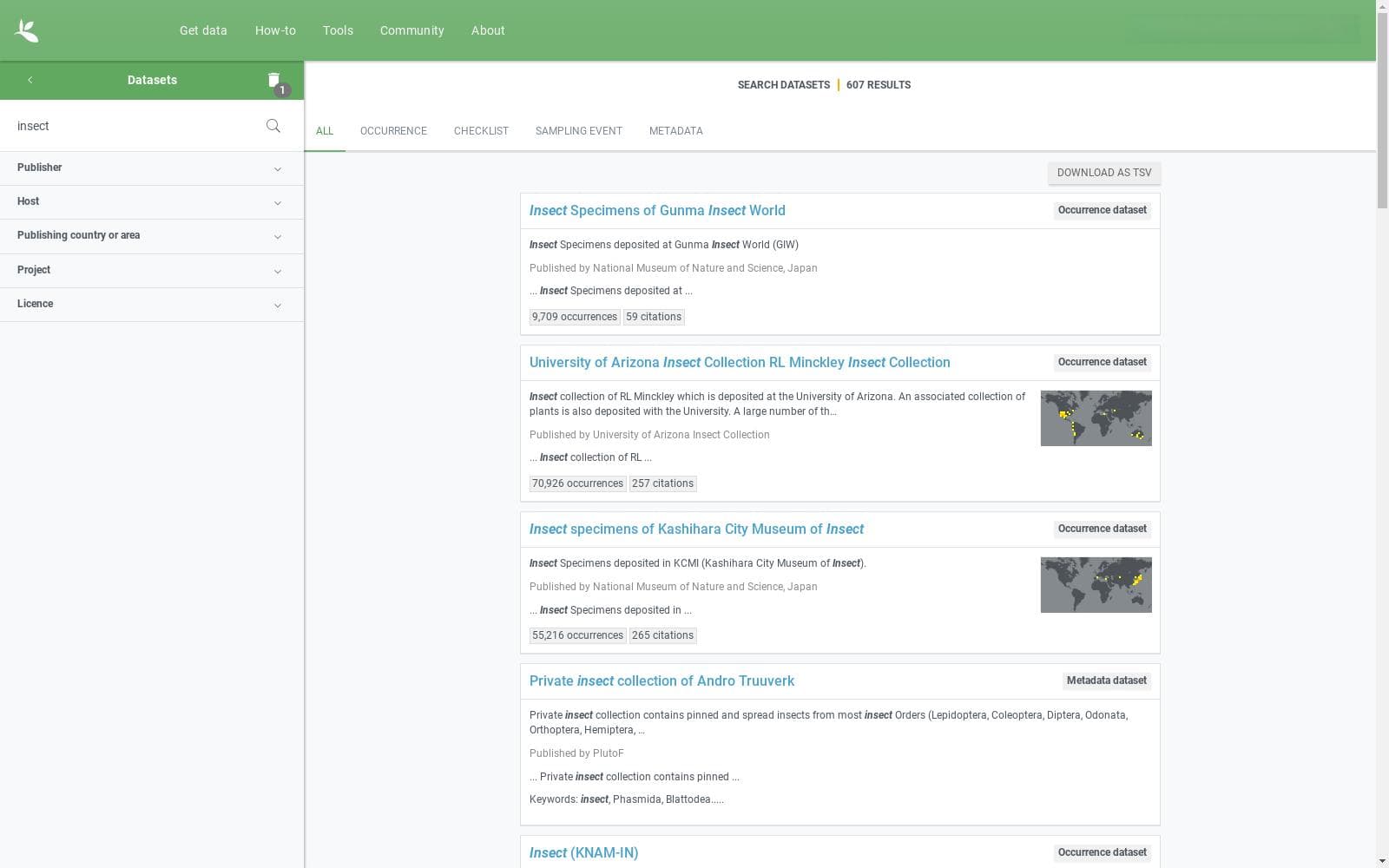Open University of Arizona Insect Collection dataset
This screenshot has height=868, width=1389.
click(x=740, y=363)
